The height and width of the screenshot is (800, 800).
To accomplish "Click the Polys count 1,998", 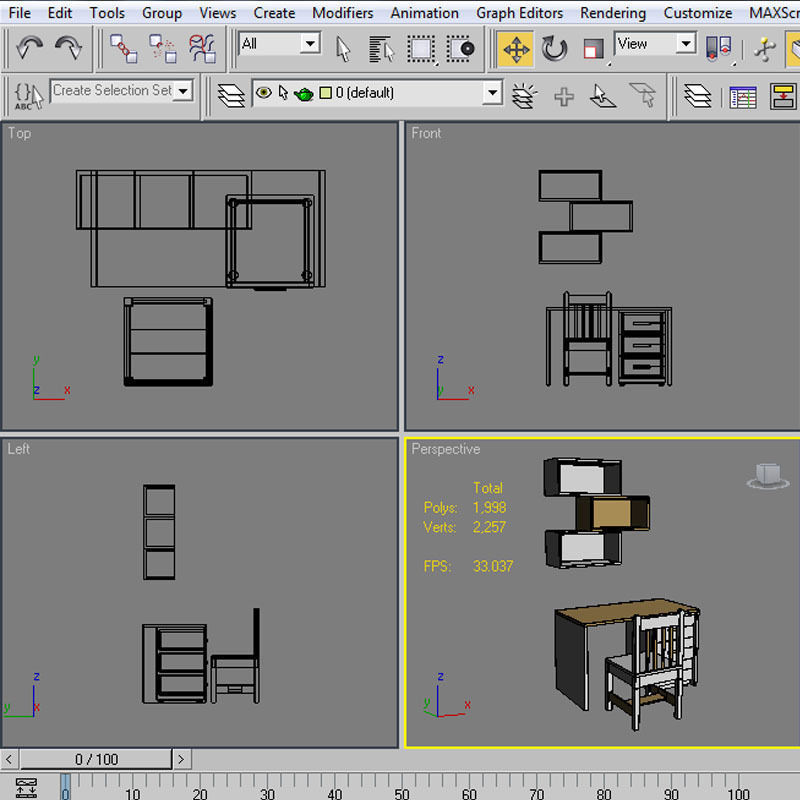I will pyautogui.click(x=489, y=508).
